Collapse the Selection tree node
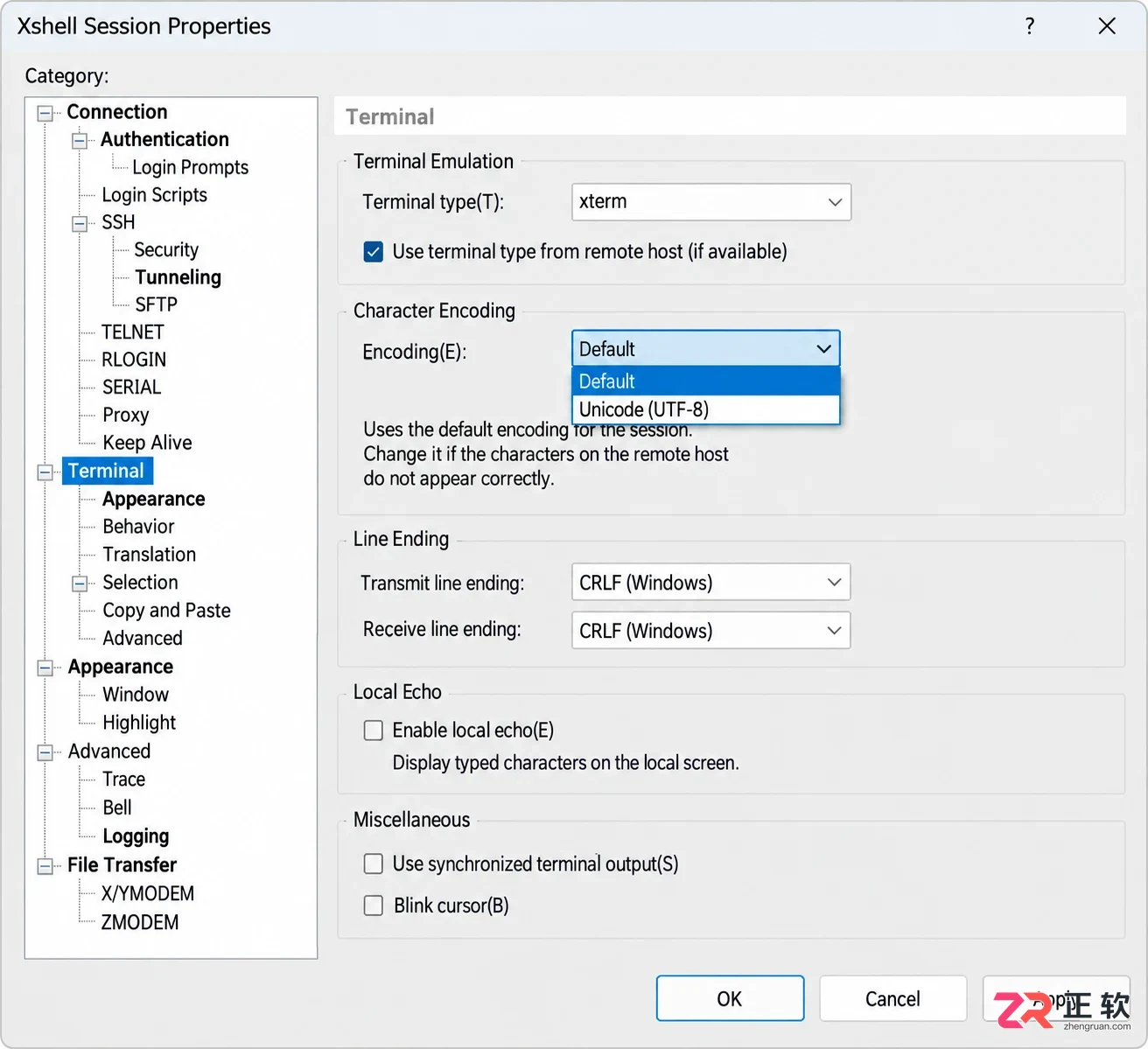The image size is (1148, 1049). (x=80, y=584)
